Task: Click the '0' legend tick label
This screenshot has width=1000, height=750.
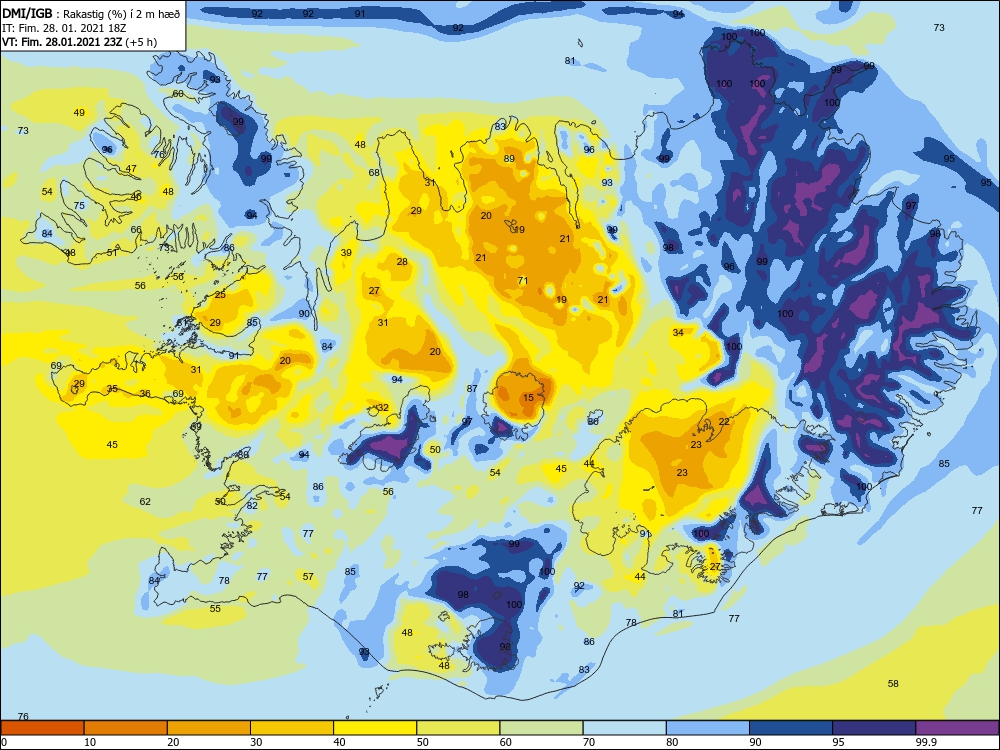Action: point(4,742)
